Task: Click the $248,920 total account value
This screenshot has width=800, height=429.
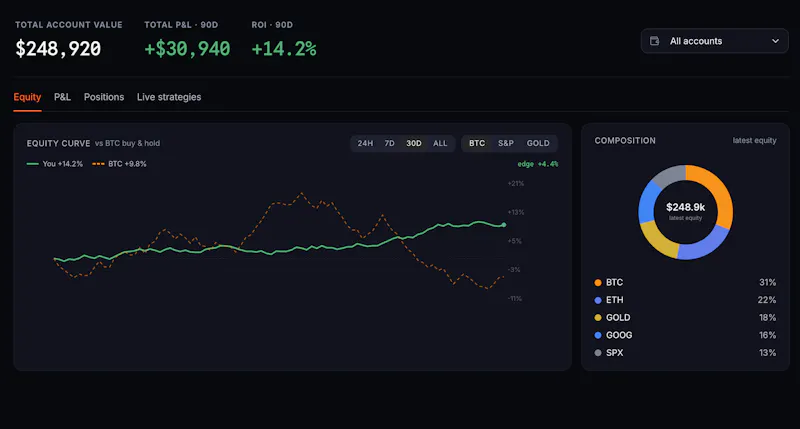Action: pos(58,49)
